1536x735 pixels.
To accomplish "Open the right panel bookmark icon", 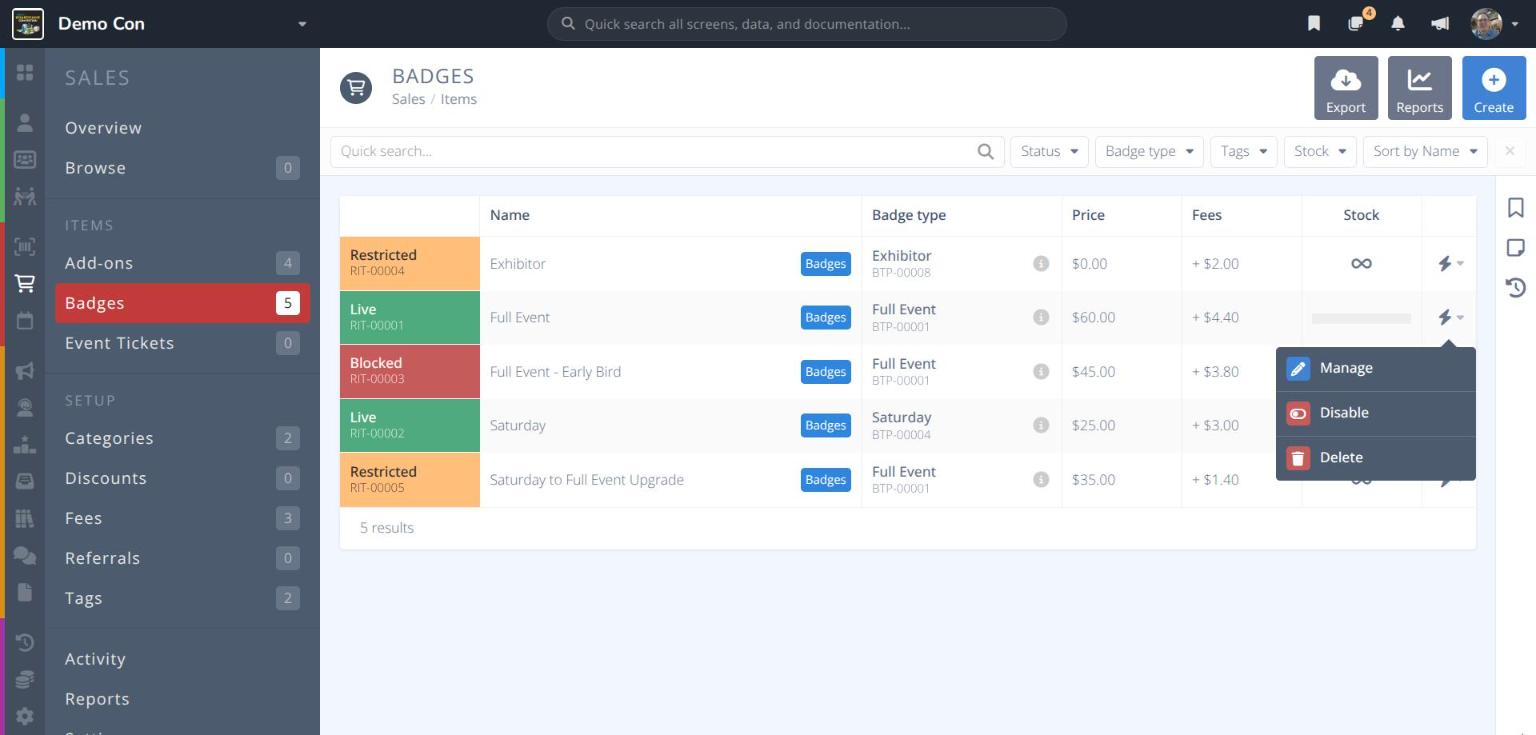I will pos(1516,207).
